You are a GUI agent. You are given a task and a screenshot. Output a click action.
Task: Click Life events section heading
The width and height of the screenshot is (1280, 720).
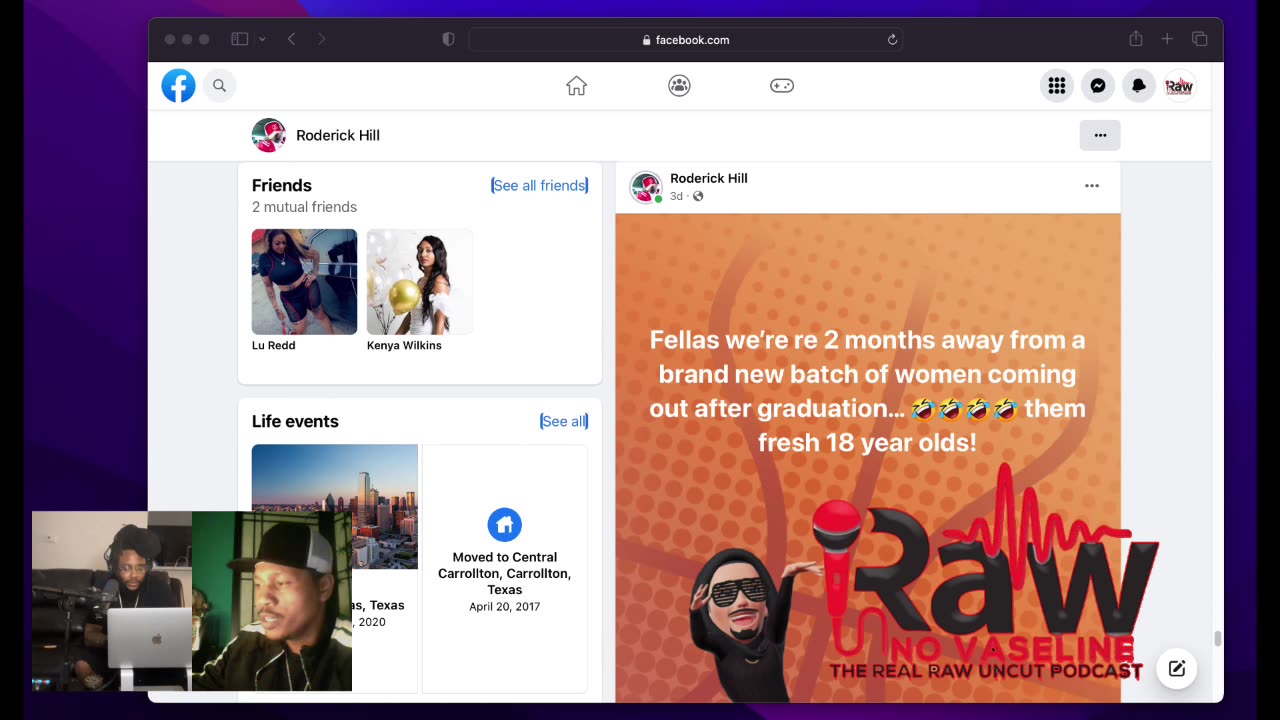click(x=295, y=421)
